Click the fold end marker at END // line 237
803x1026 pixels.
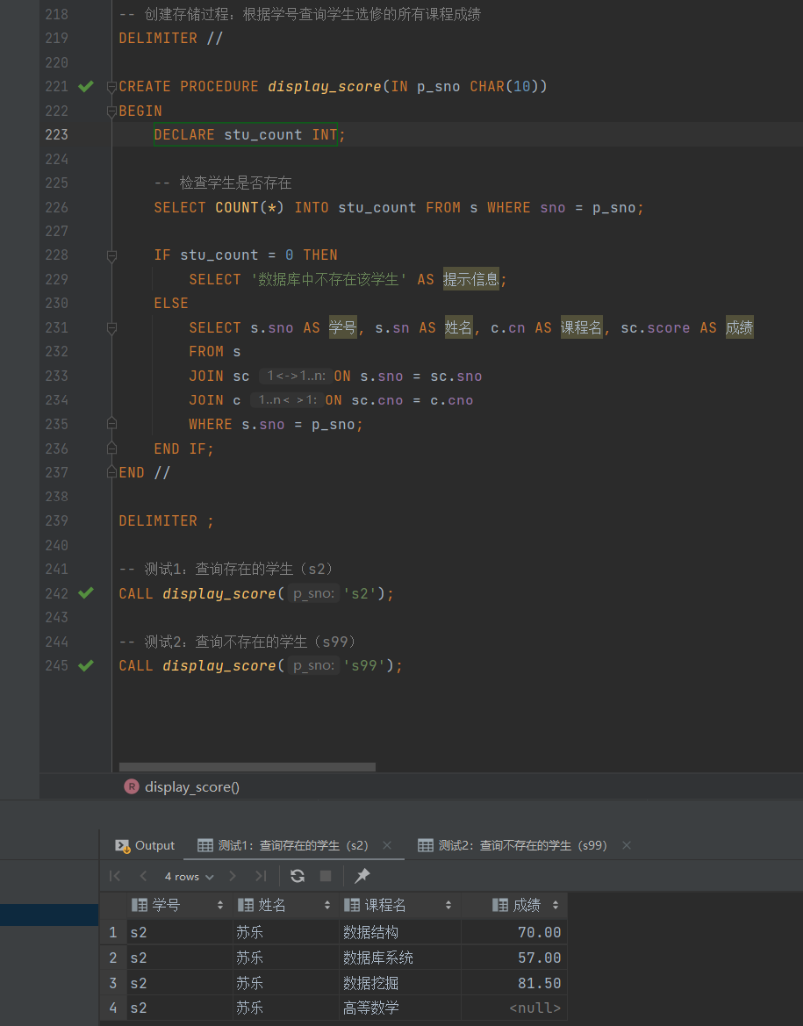click(112, 472)
